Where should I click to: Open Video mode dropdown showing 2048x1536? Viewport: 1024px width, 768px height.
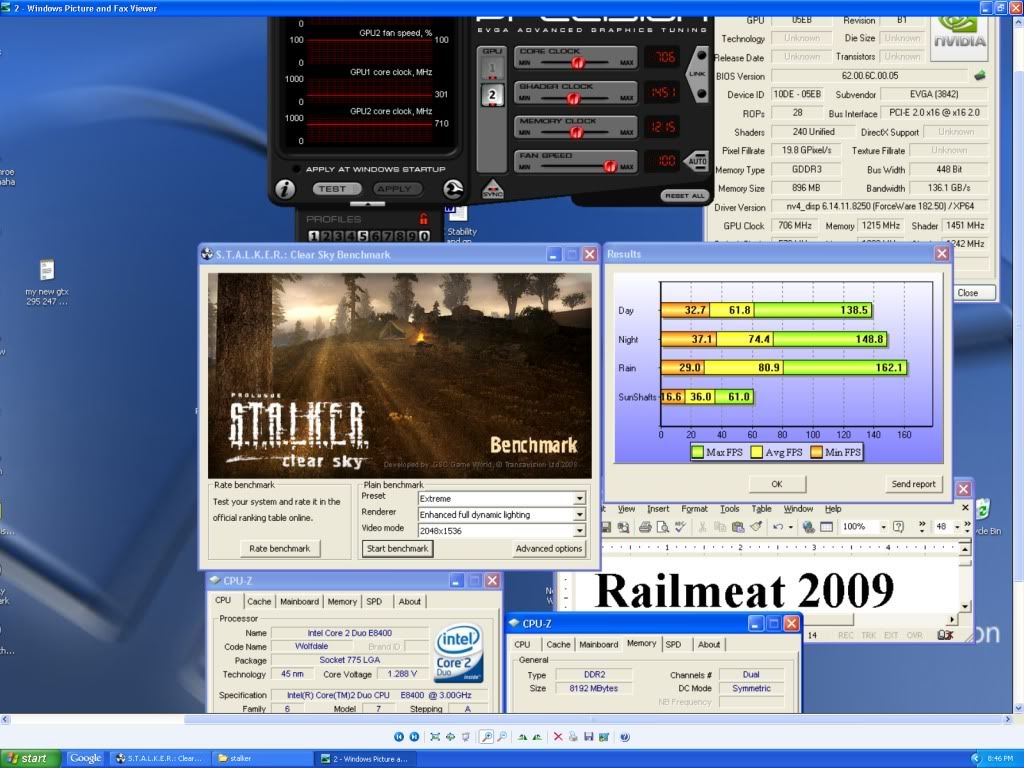click(579, 531)
